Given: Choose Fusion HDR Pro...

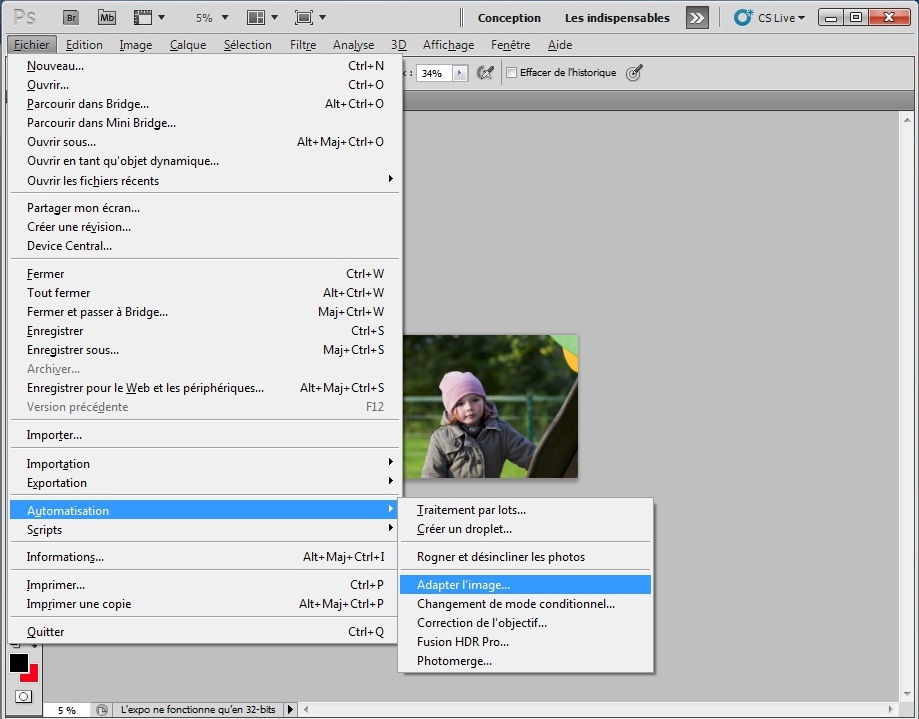Looking at the screenshot, I should 526,642.
